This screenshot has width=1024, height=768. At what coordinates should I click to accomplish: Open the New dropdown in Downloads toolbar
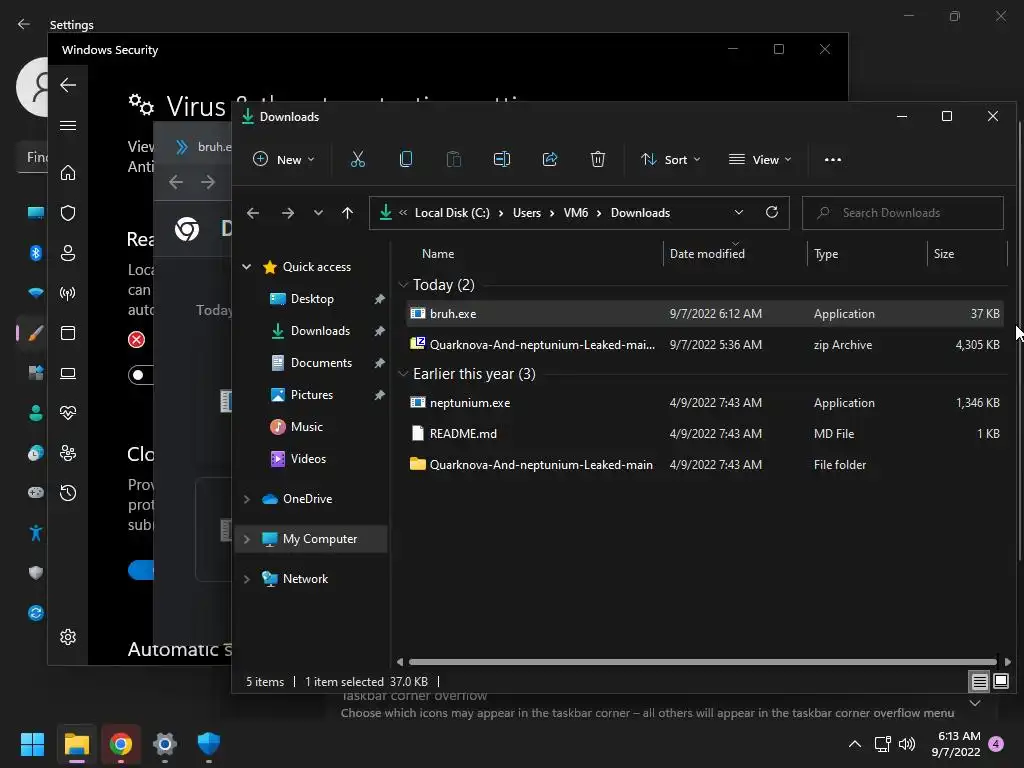point(284,159)
